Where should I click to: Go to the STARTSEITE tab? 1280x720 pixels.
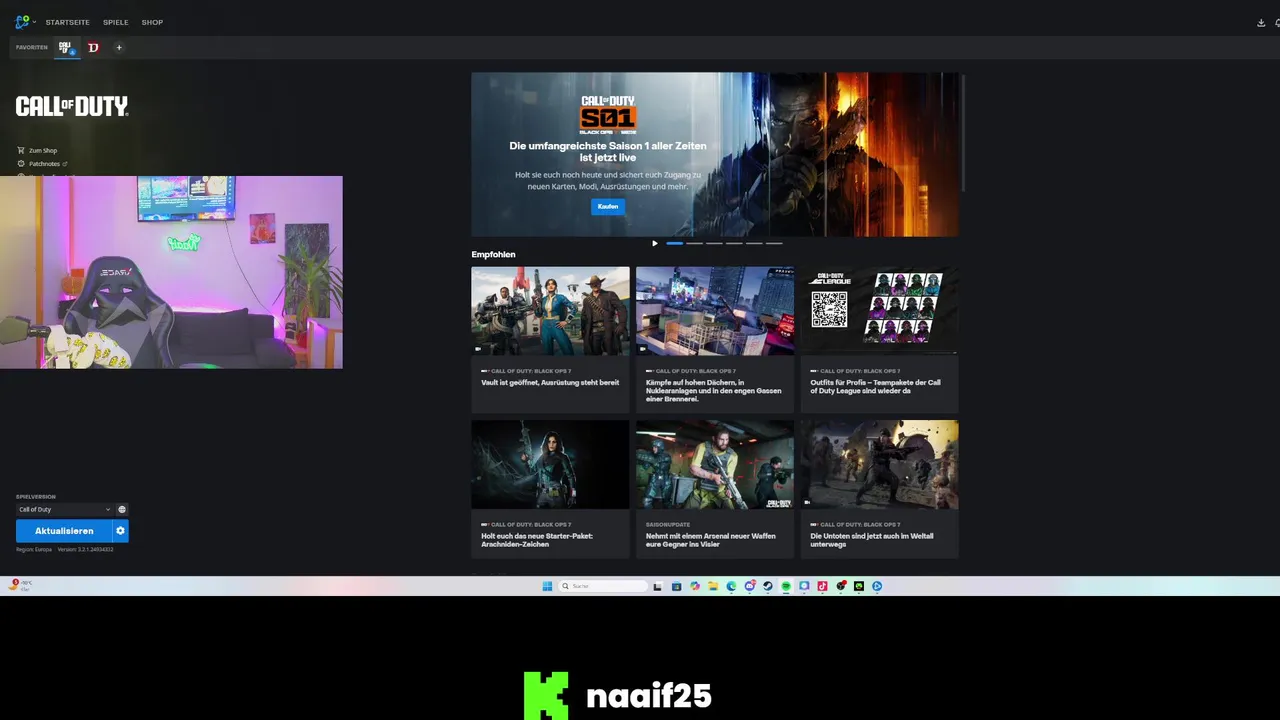67,22
